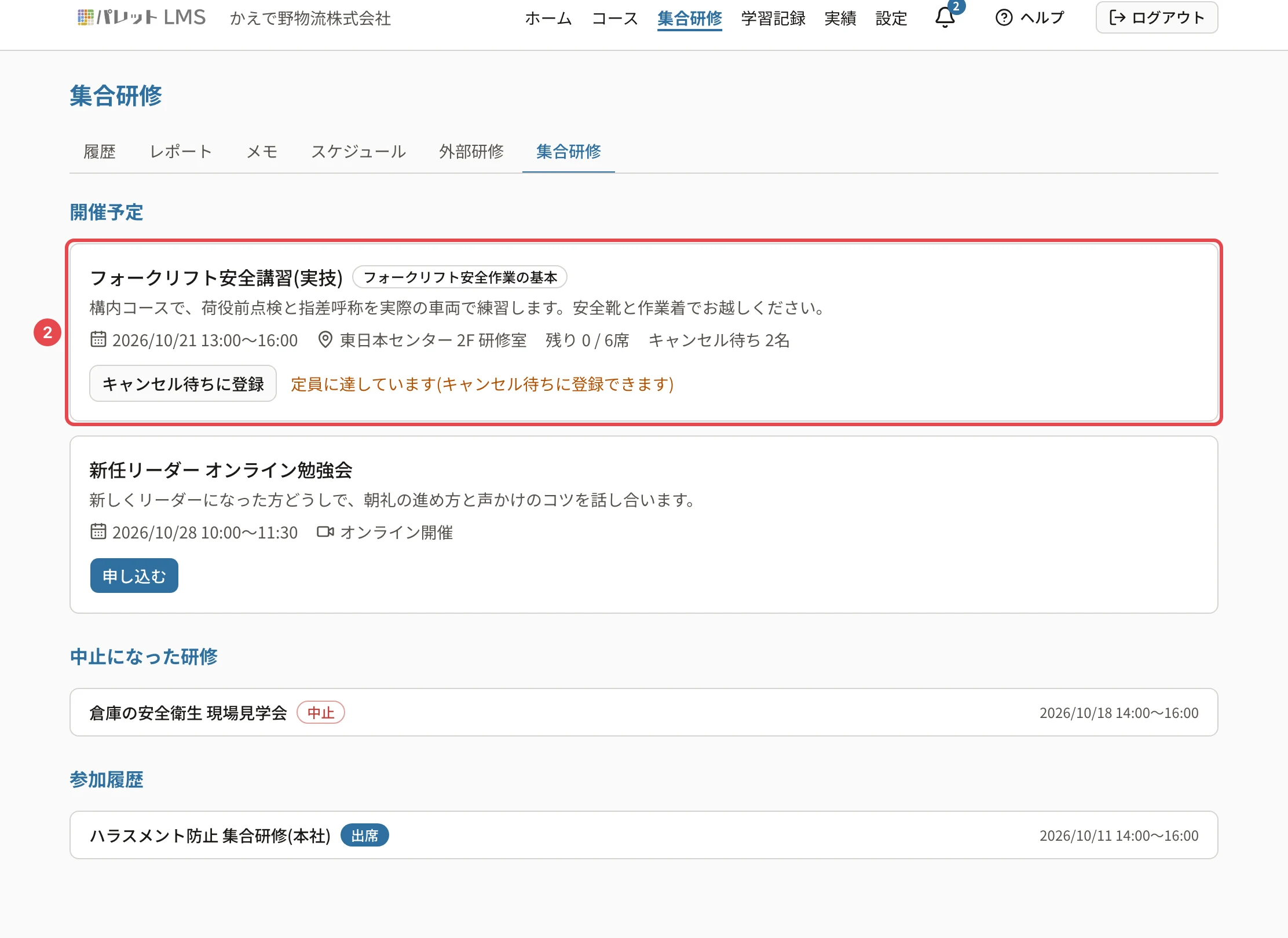Open コース in the top navigation
Image resolution: width=1288 pixels, height=938 pixels.
coord(615,19)
